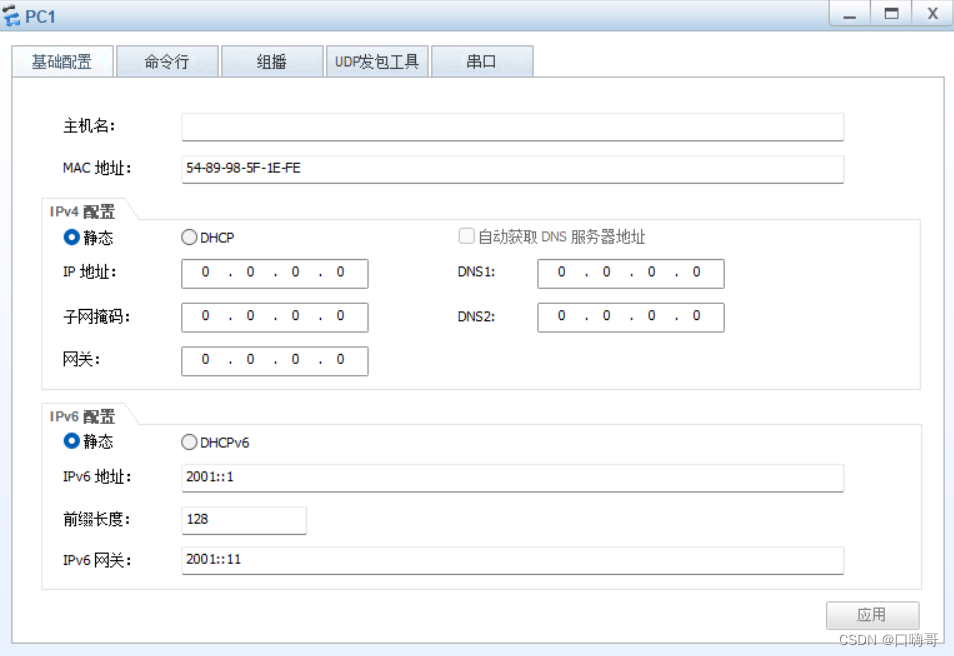The image size is (954, 656).
Task: Click the 主机名 input field
Action: pos(512,127)
